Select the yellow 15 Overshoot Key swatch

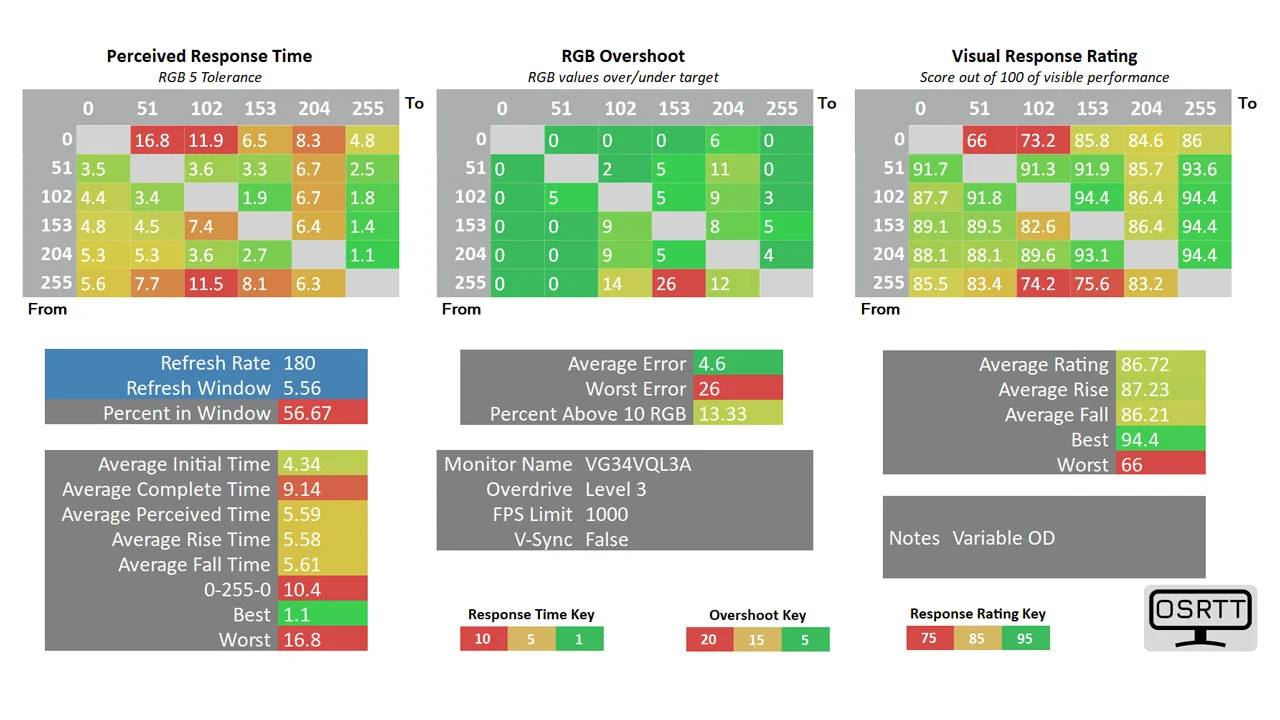[x=757, y=640]
